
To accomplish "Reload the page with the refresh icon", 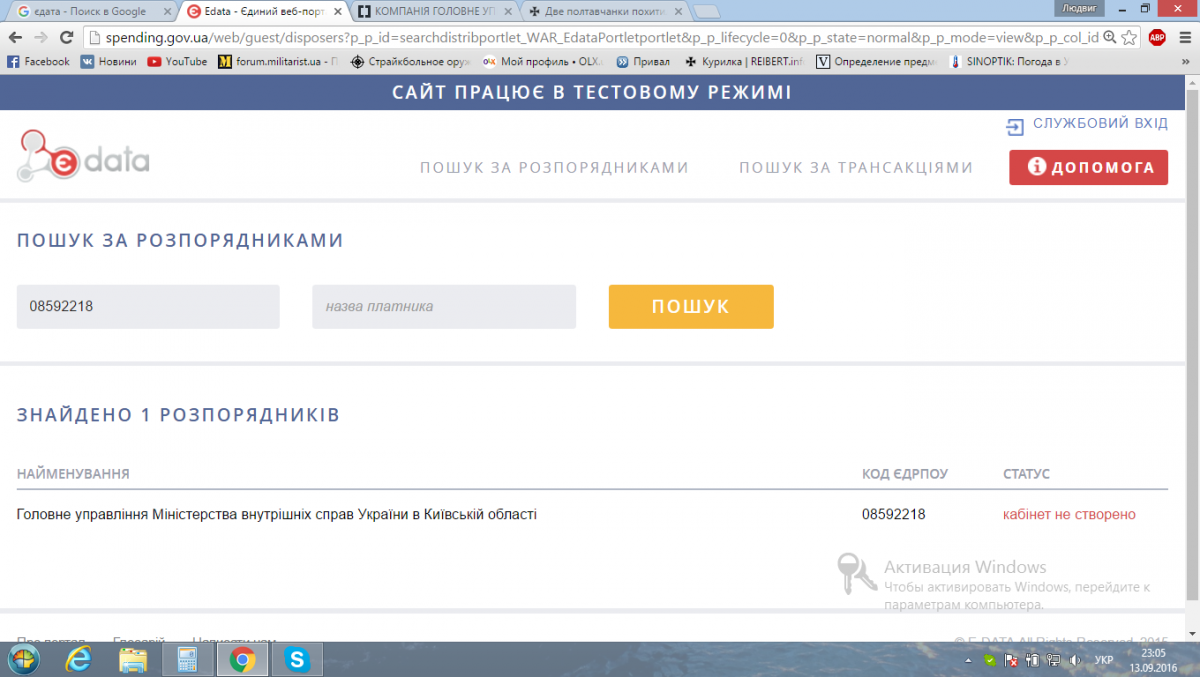I will click(x=67, y=37).
